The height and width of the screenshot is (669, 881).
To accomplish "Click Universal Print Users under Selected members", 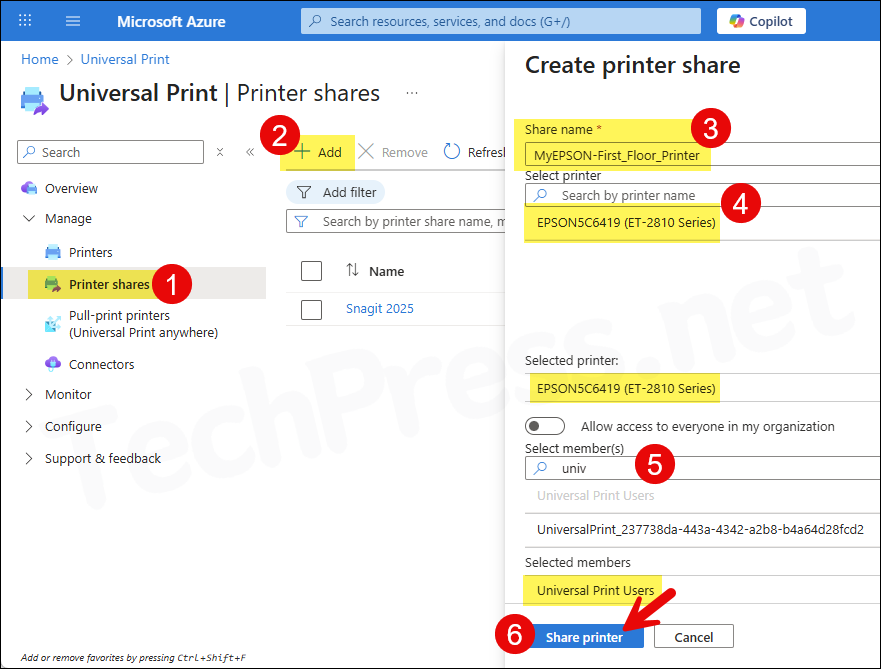I will tap(596, 590).
